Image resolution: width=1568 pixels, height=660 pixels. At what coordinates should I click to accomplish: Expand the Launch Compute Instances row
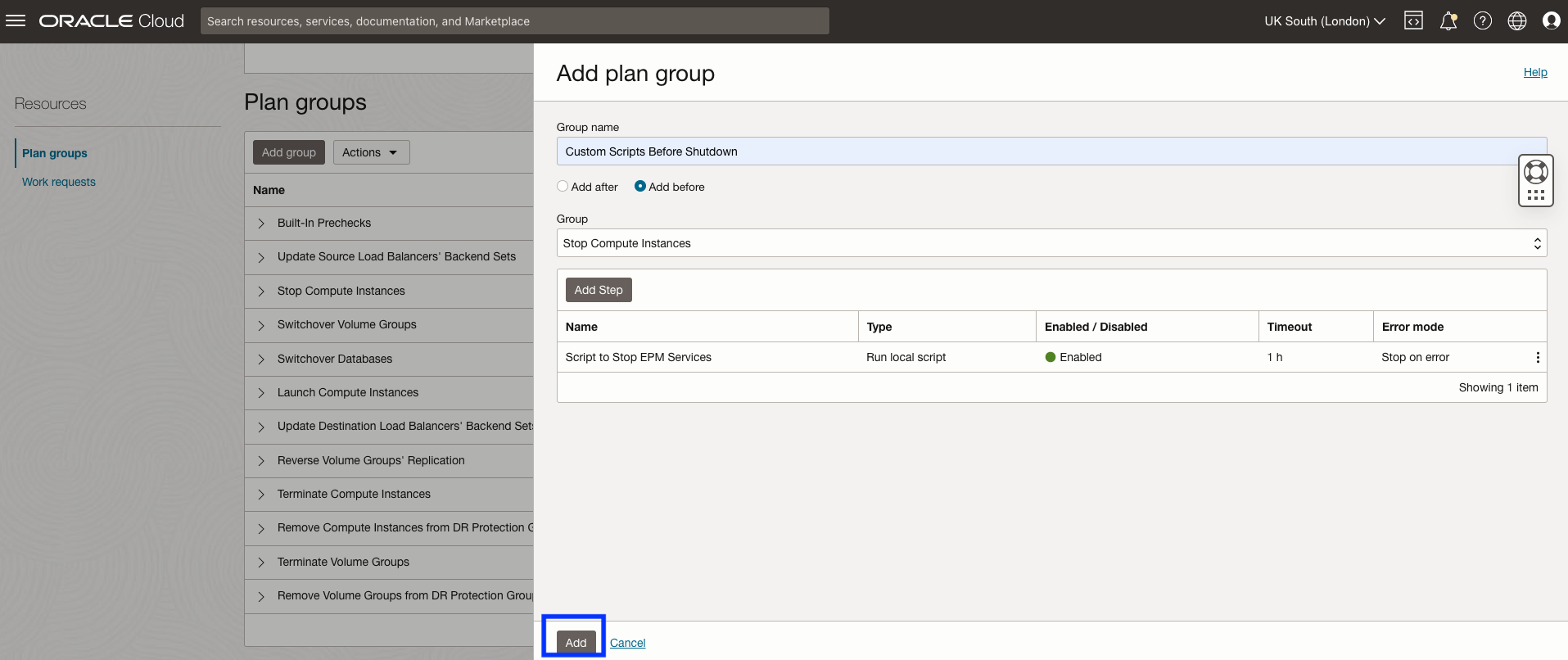pyautogui.click(x=261, y=393)
